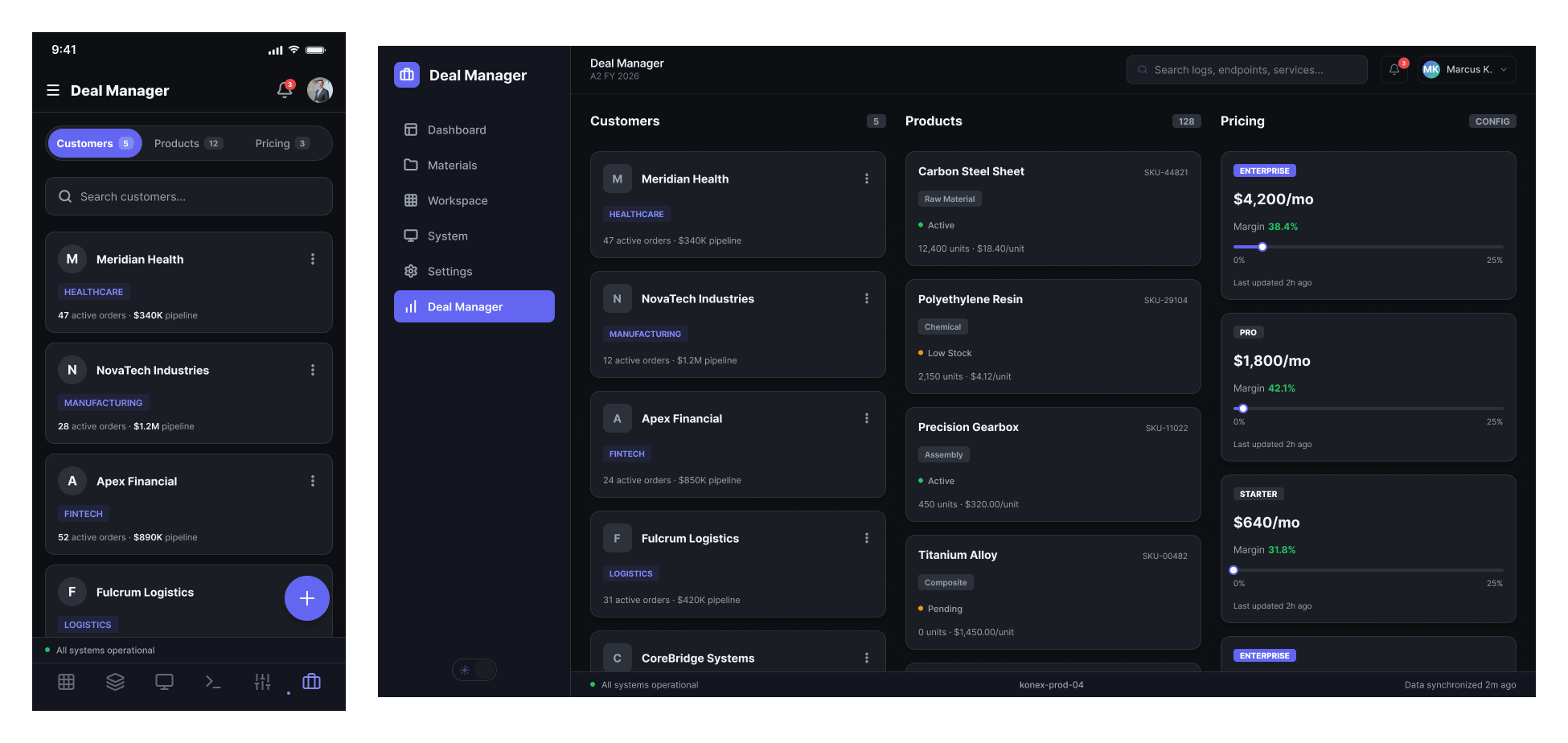Focus the Search logs, endpoints, services field
1568x743 pixels.
pyautogui.click(x=1247, y=70)
